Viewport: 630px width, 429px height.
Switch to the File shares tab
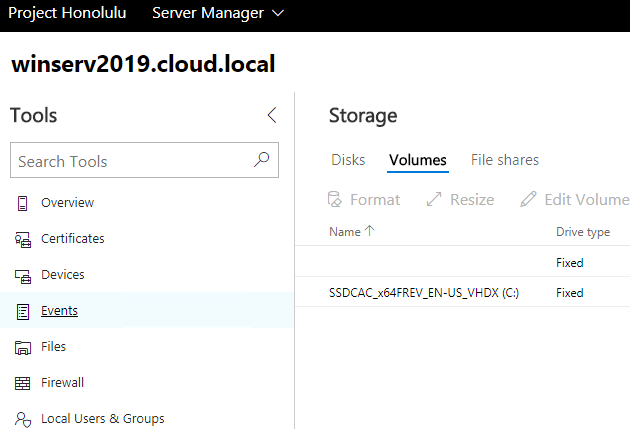pyautogui.click(x=505, y=160)
